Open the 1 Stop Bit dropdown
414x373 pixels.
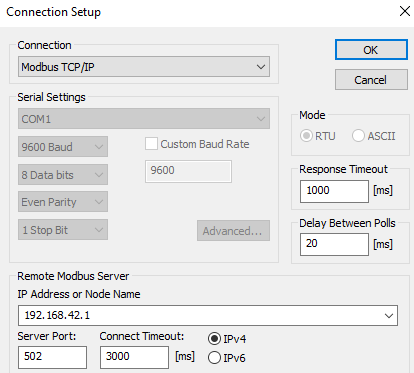(63, 230)
